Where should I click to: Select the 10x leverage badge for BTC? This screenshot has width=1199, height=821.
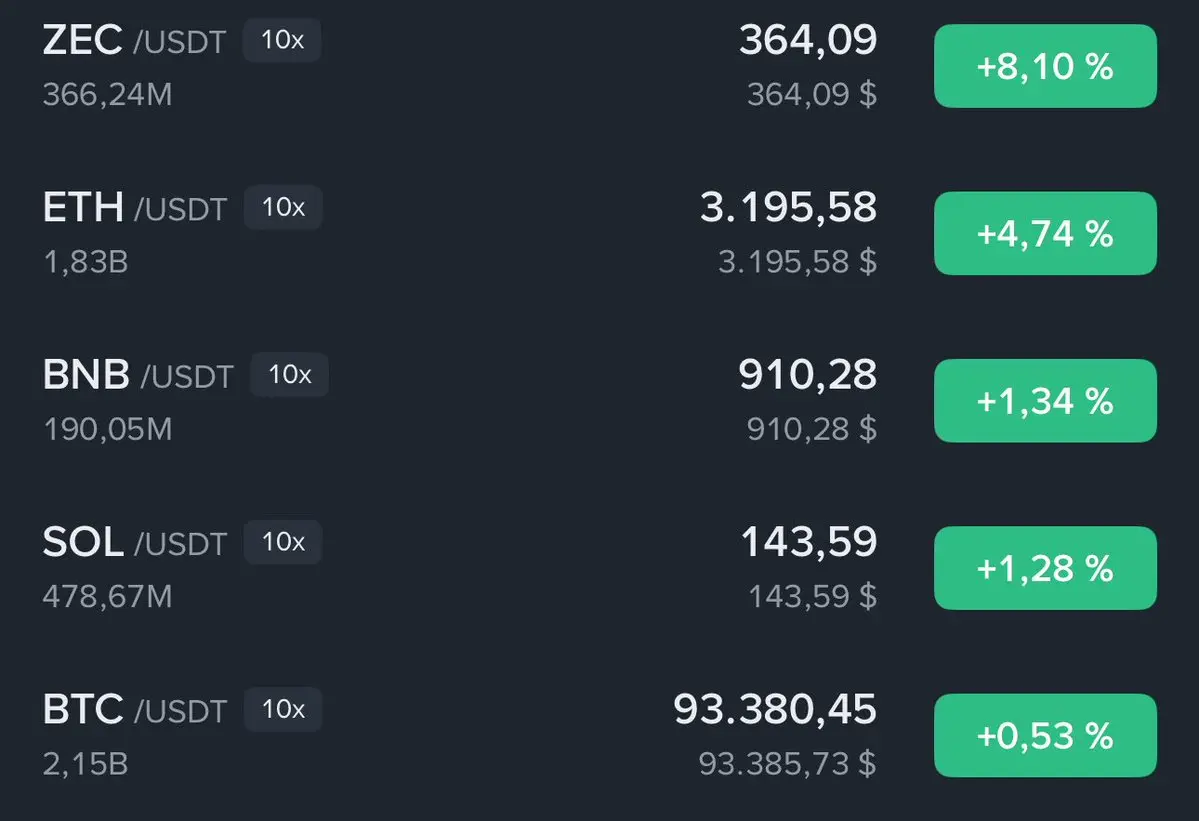click(283, 709)
